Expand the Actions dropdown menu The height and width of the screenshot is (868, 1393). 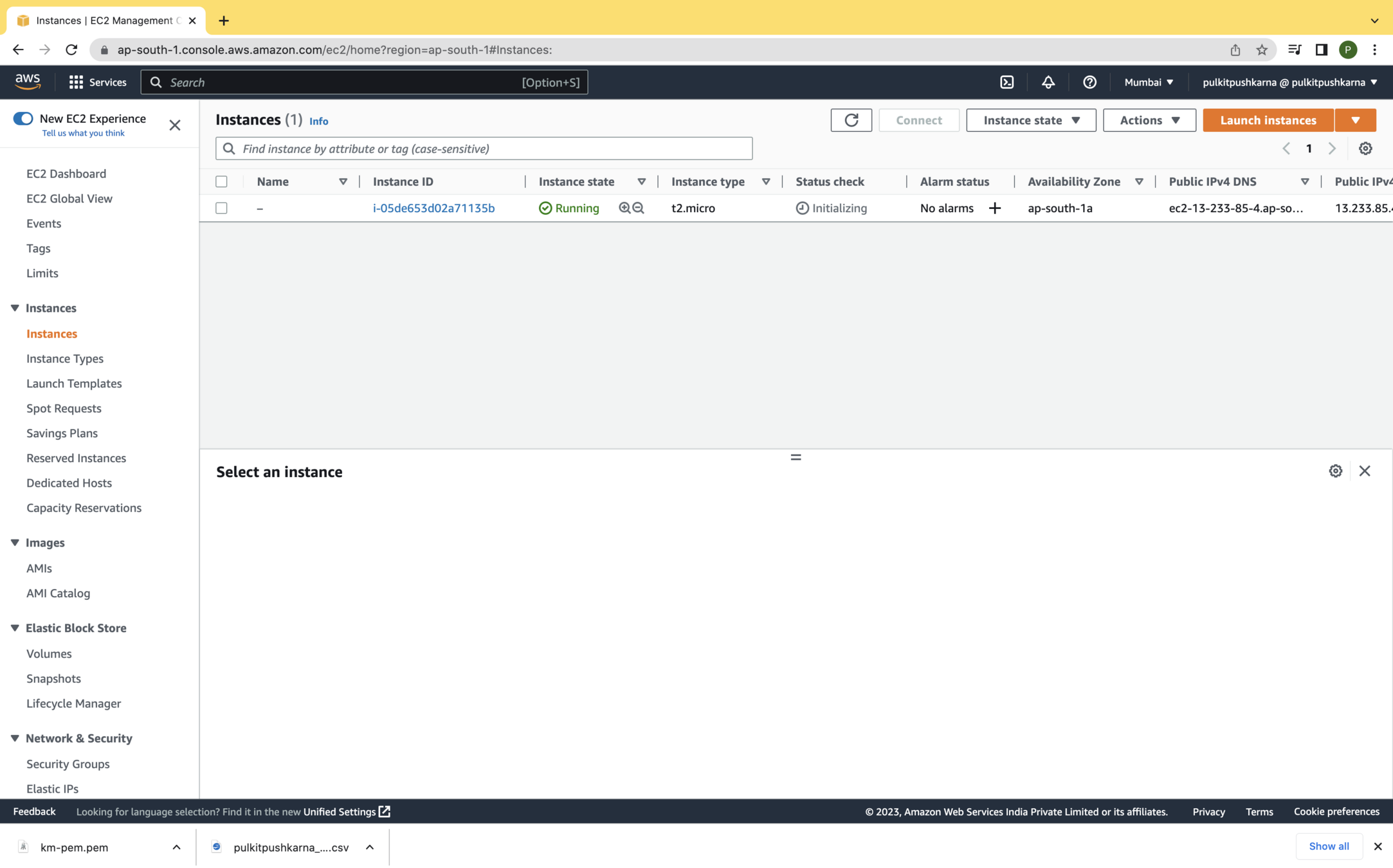(x=1149, y=120)
